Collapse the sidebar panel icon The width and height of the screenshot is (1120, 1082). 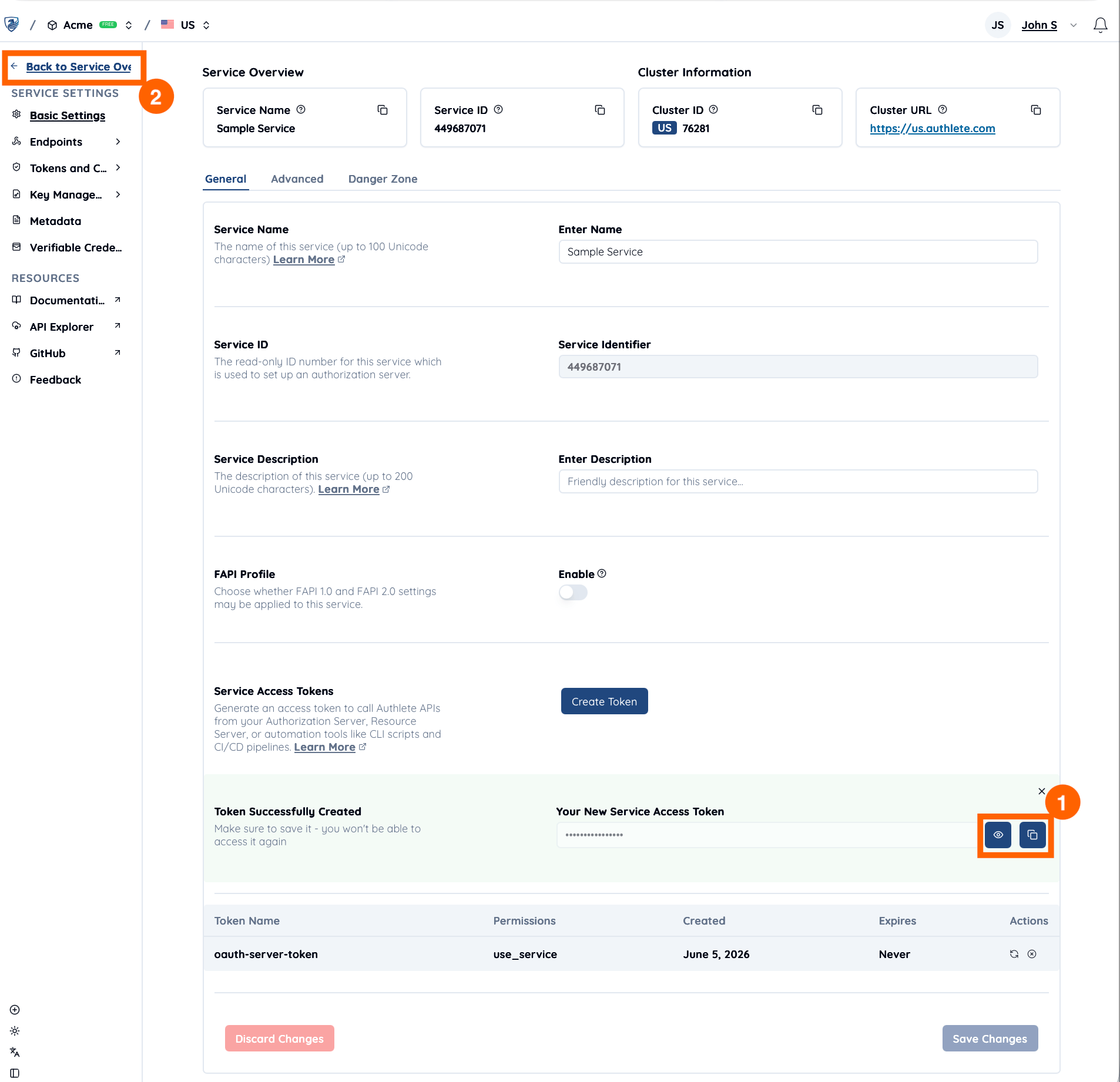[15, 1073]
